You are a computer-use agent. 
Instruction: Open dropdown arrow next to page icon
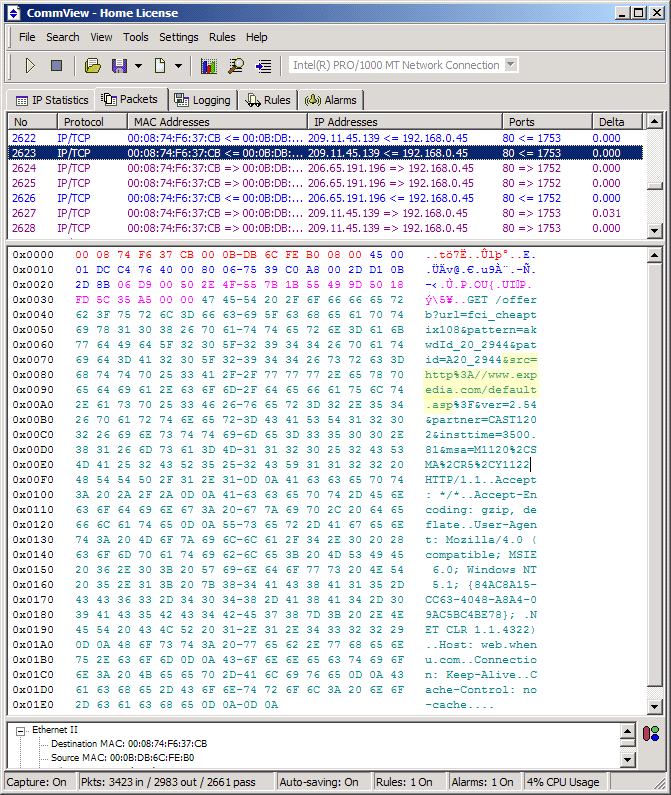click(178, 66)
